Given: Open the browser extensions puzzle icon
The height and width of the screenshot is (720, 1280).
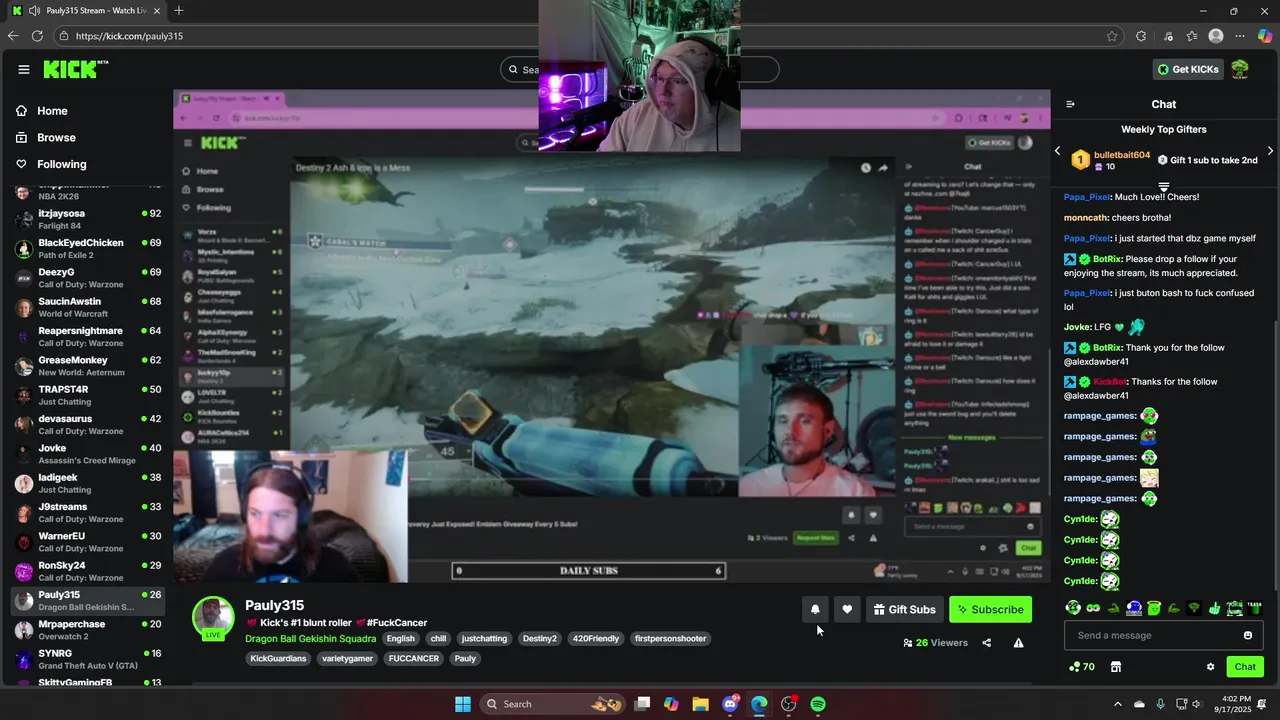Looking at the screenshot, I should coord(1141,36).
